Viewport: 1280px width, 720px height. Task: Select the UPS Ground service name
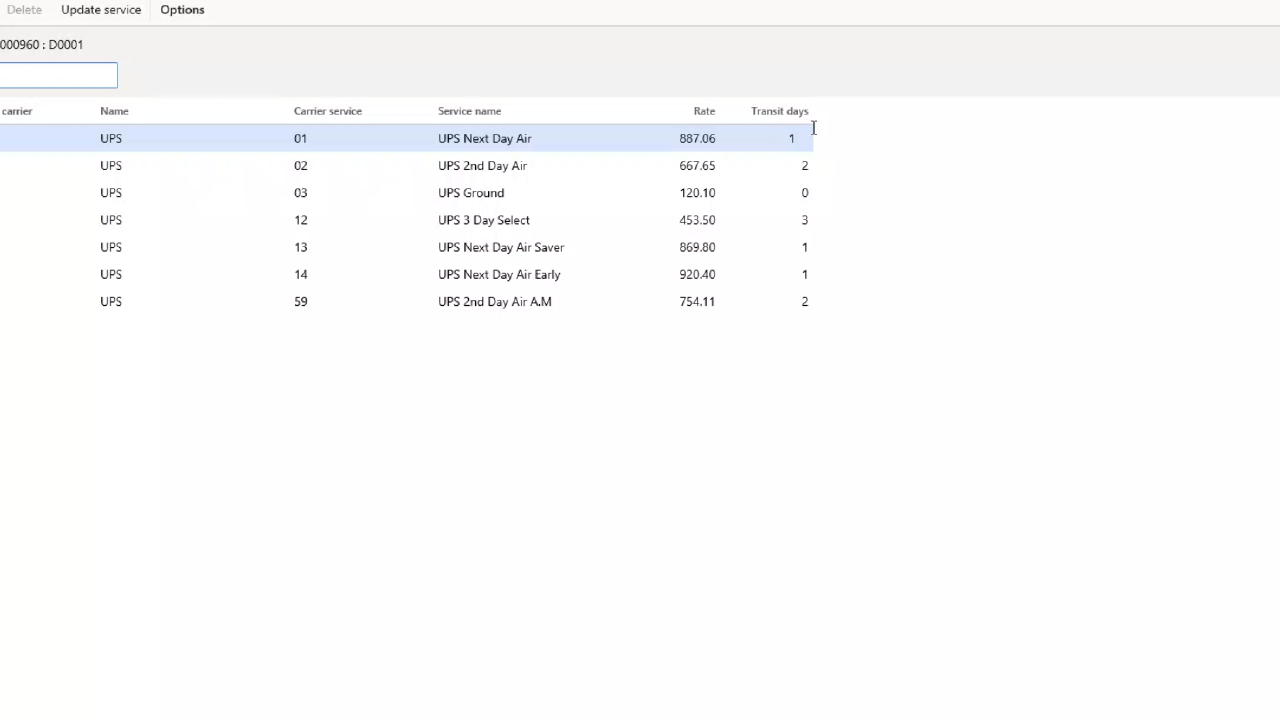coord(471,193)
